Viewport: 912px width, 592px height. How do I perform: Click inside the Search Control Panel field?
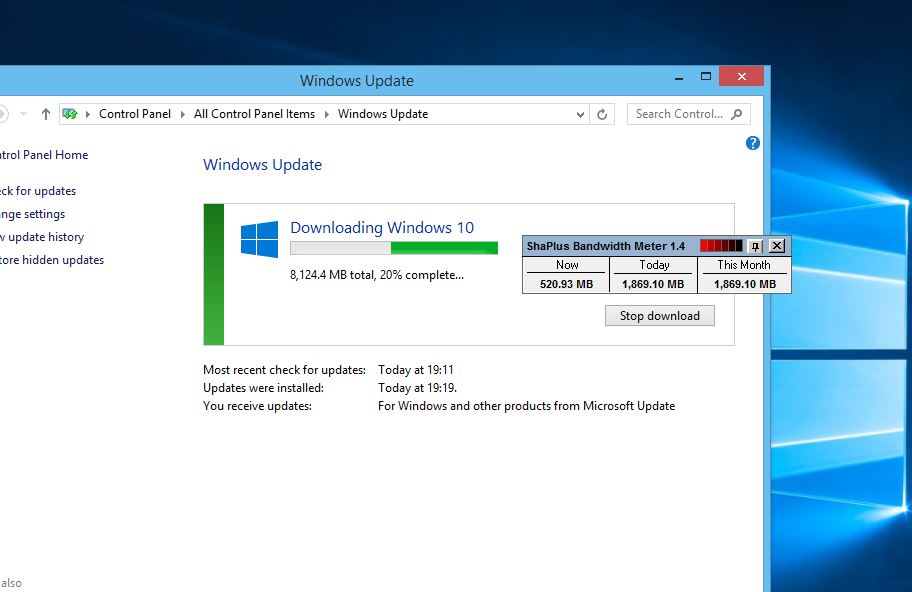click(x=678, y=113)
